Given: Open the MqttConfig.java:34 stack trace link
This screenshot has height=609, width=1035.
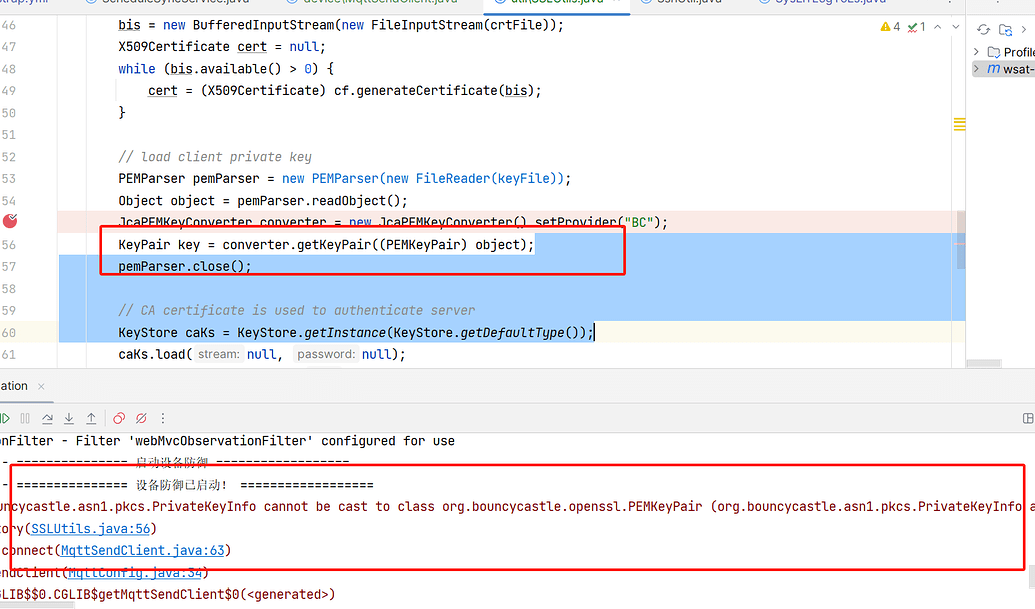Looking at the screenshot, I should (134, 572).
